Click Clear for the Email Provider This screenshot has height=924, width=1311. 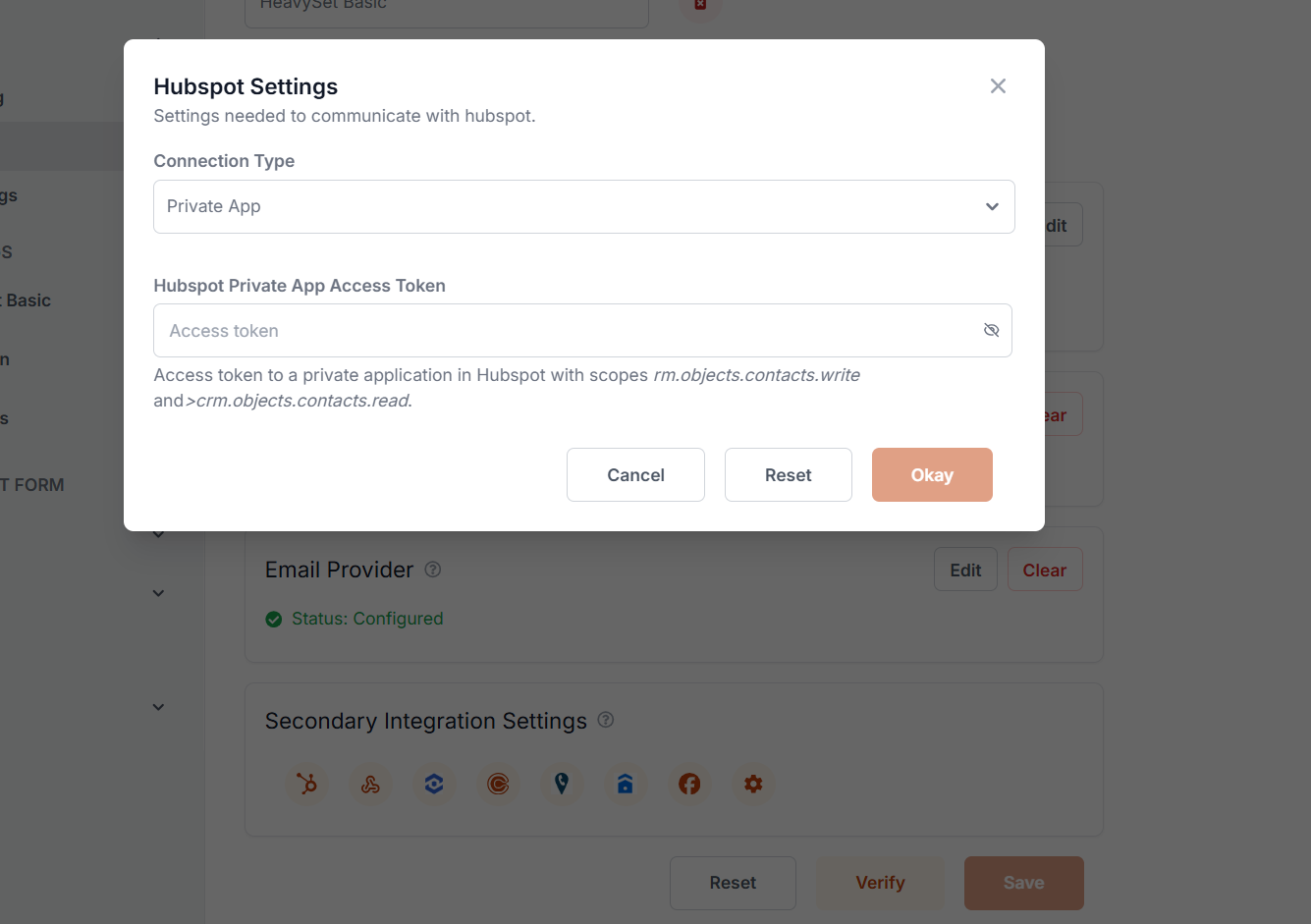[1044, 571]
